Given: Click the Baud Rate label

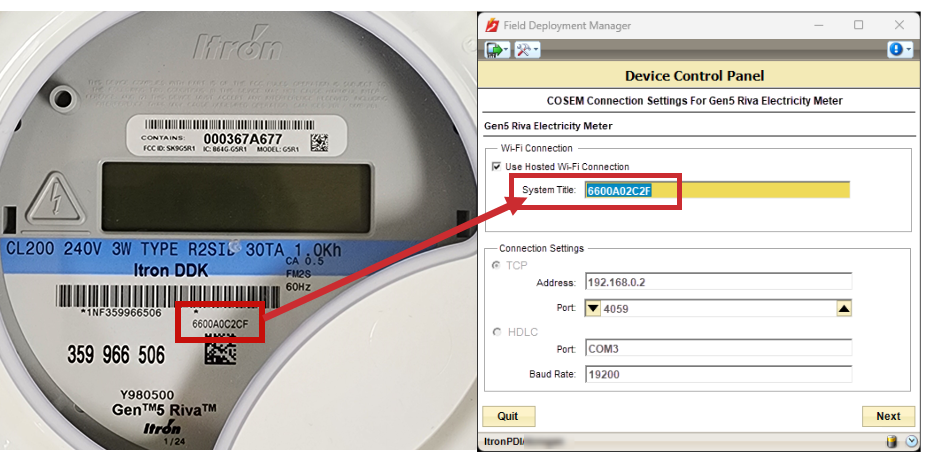Looking at the screenshot, I should 552,374.
